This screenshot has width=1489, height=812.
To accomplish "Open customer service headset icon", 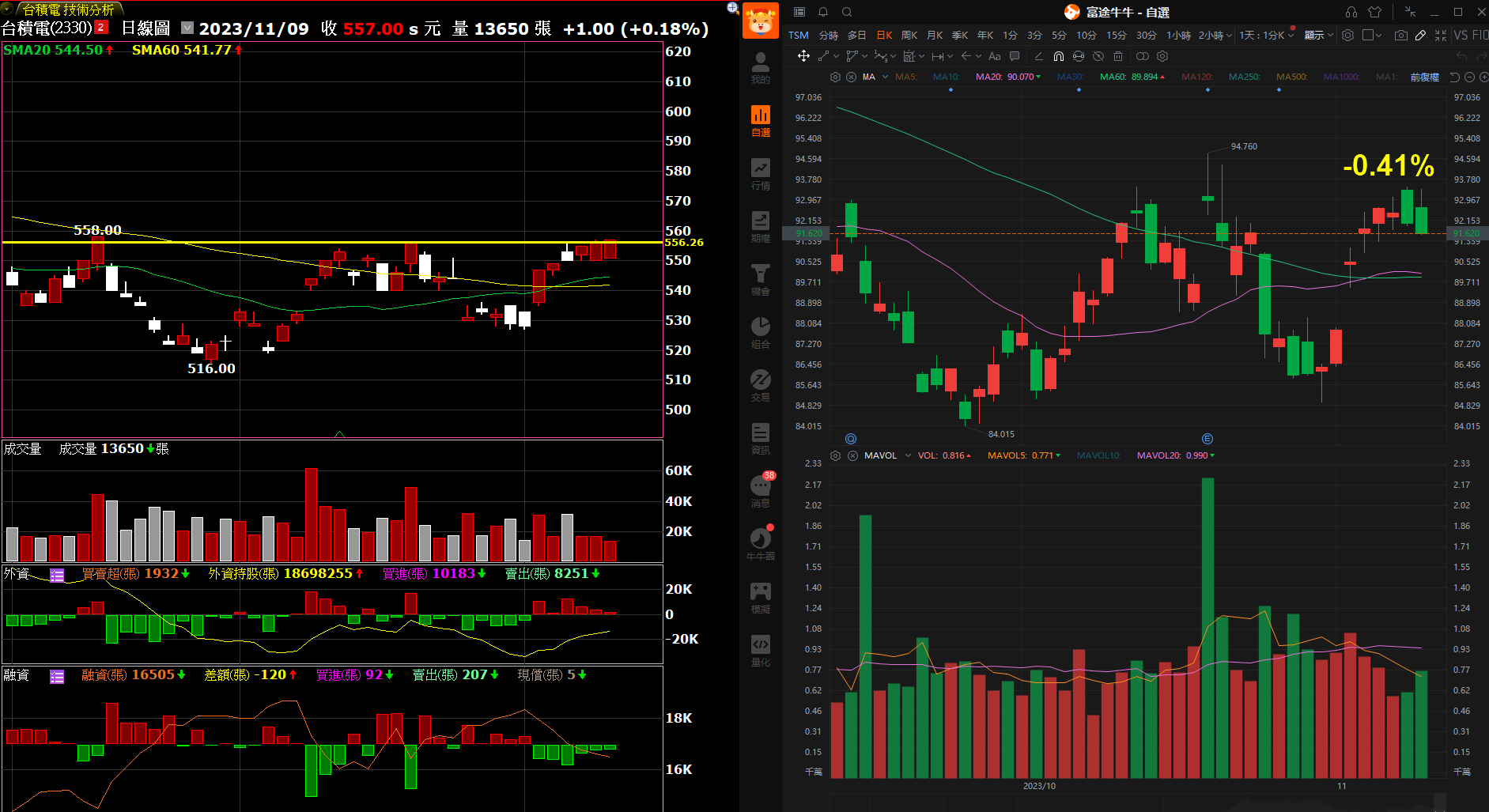I will point(1351,12).
